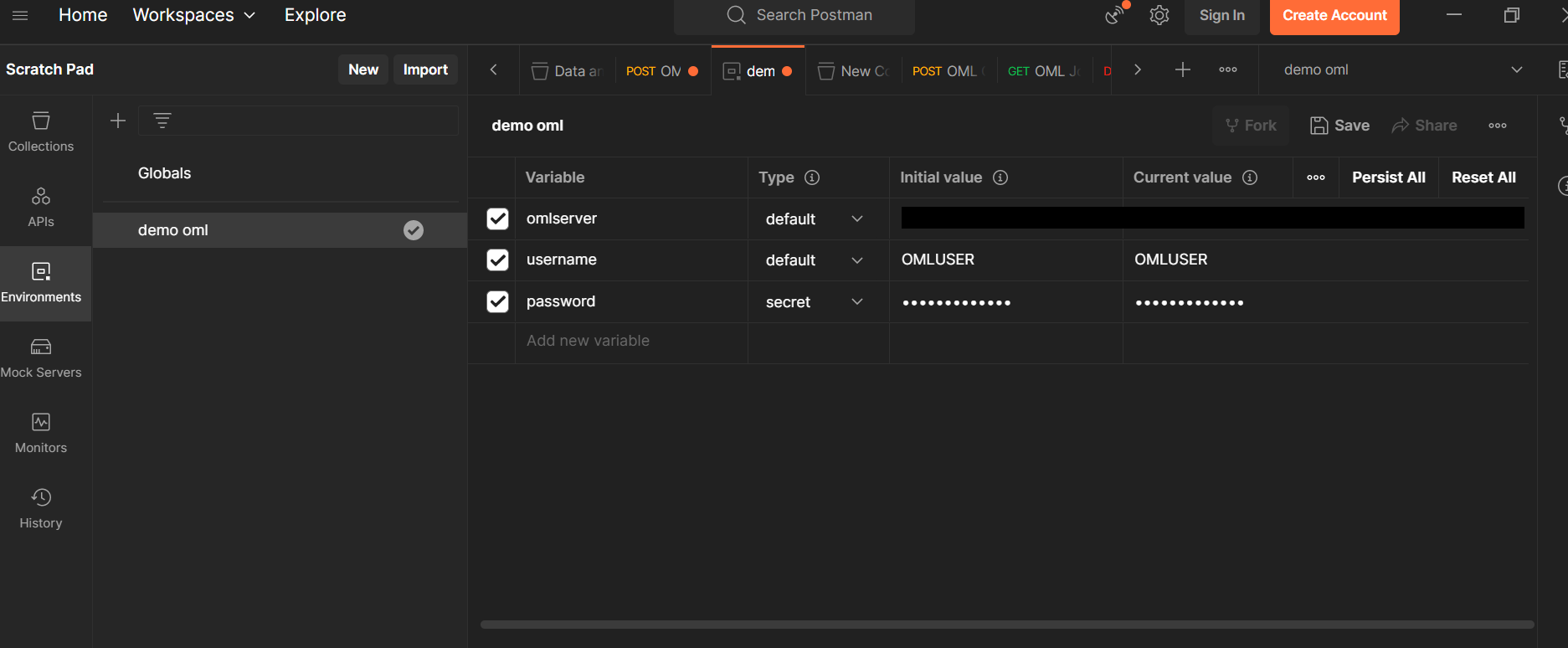Click the demo oml environment title
The height and width of the screenshot is (648, 1568).
point(527,126)
